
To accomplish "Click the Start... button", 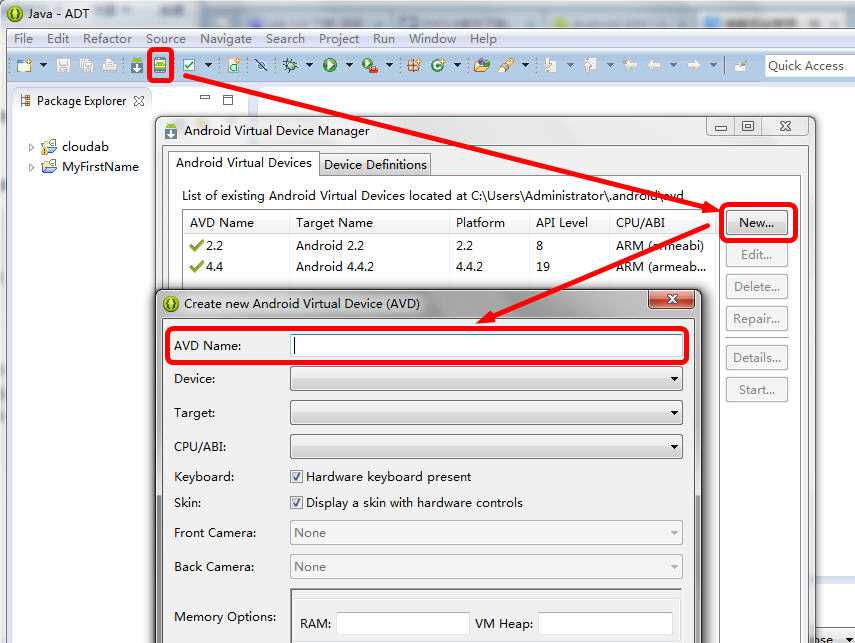I will click(756, 390).
